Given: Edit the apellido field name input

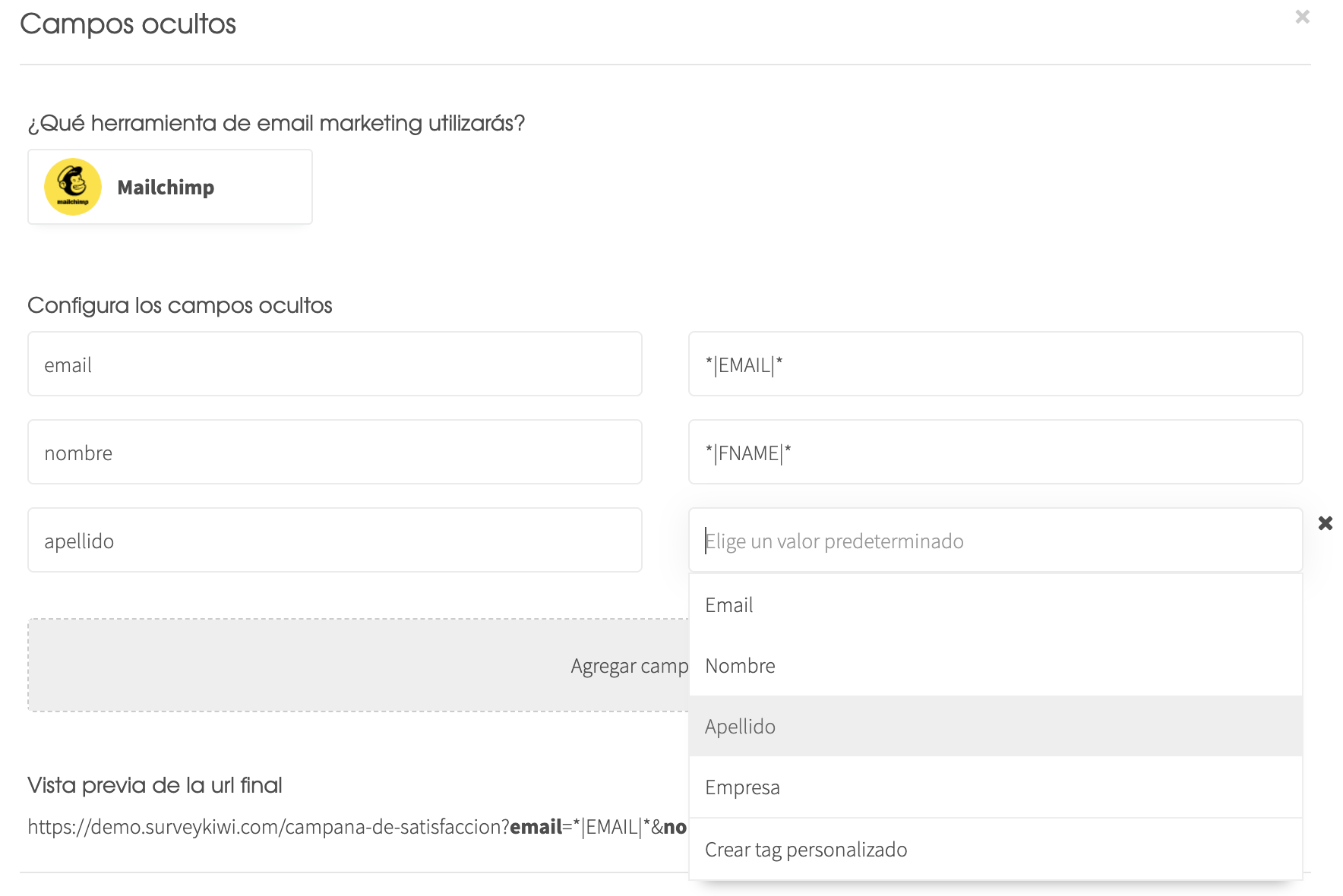Looking at the screenshot, I should pos(335,540).
